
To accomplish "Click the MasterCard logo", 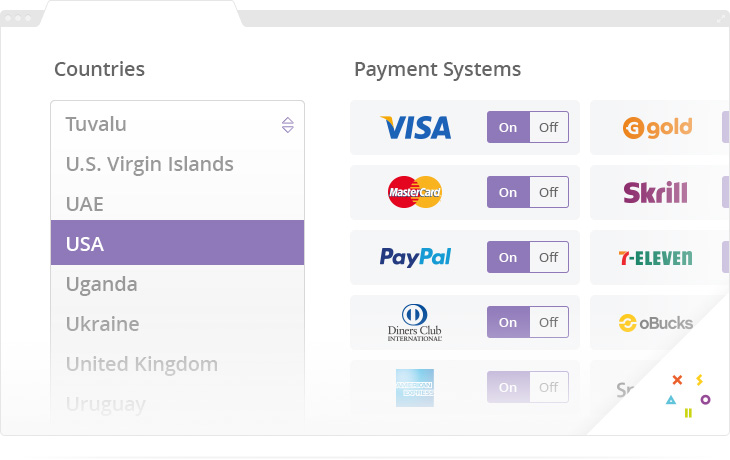I will coord(415,192).
